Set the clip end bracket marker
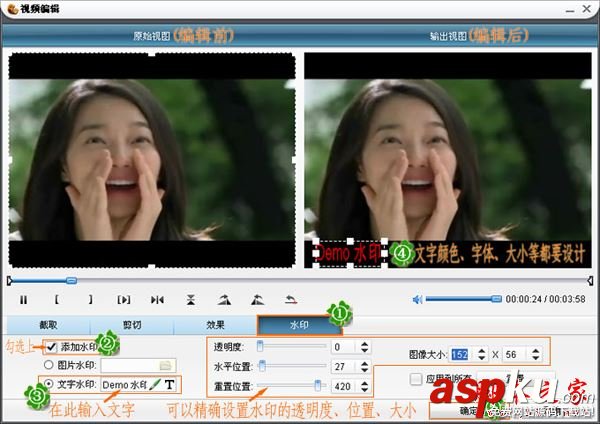 click(x=90, y=299)
